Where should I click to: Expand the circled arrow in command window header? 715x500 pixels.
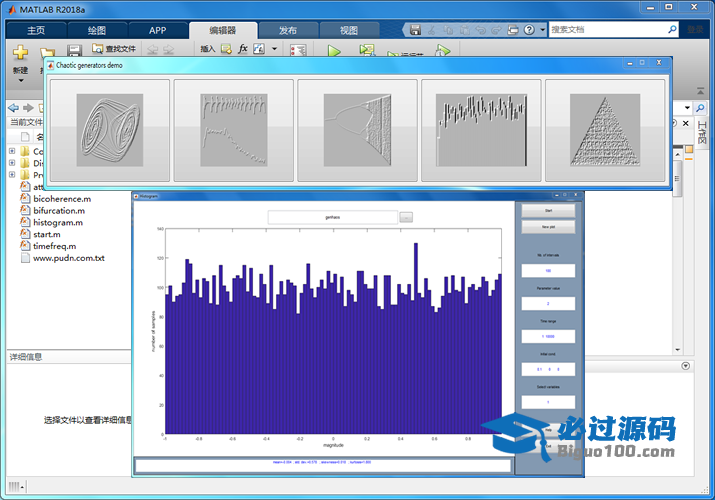click(x=685, y=366)
